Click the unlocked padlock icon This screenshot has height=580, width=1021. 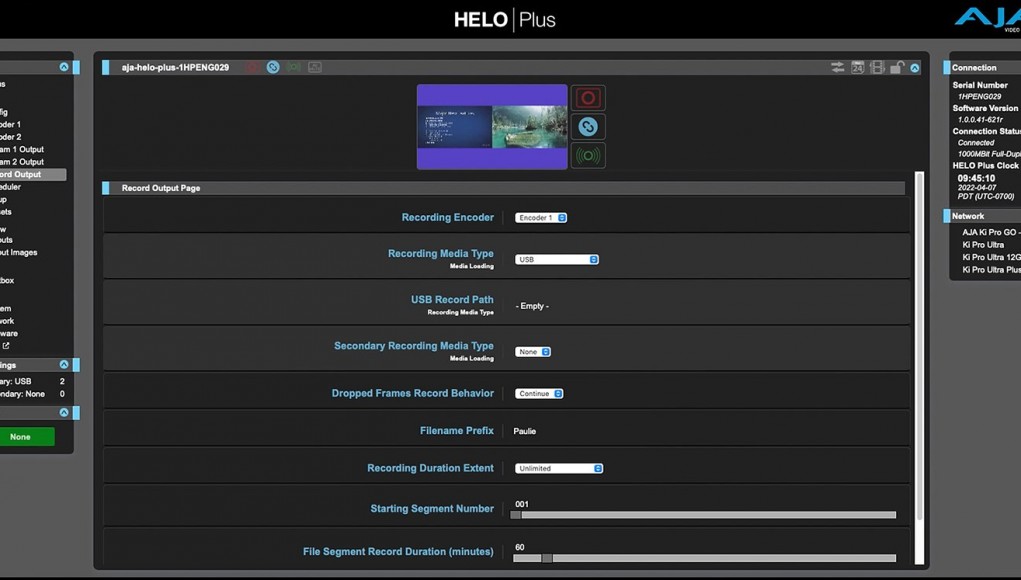[897, 67]
